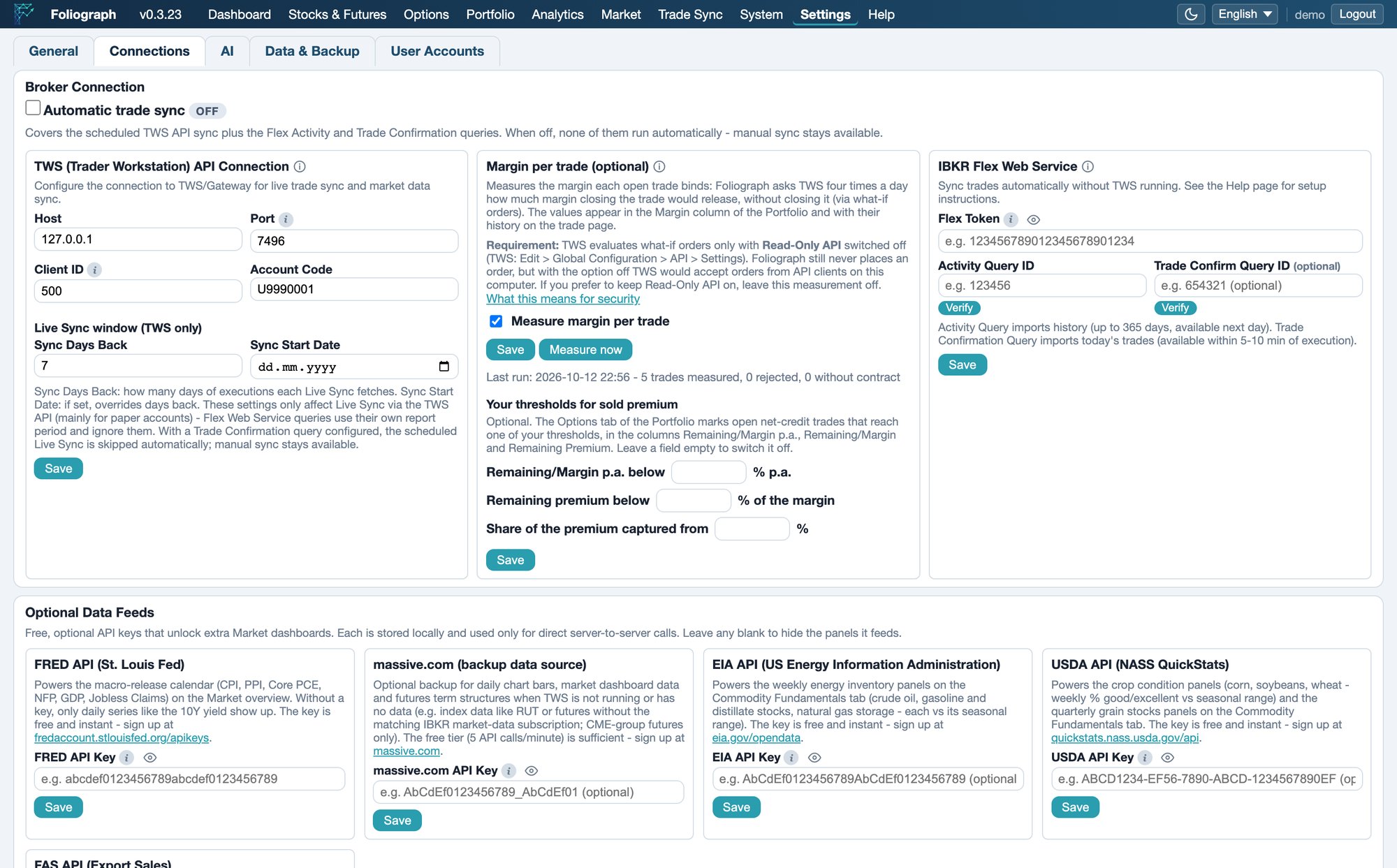
Task: Open info icon beside IBKR Flex Web Service
Action: (x=1088, y=166)
